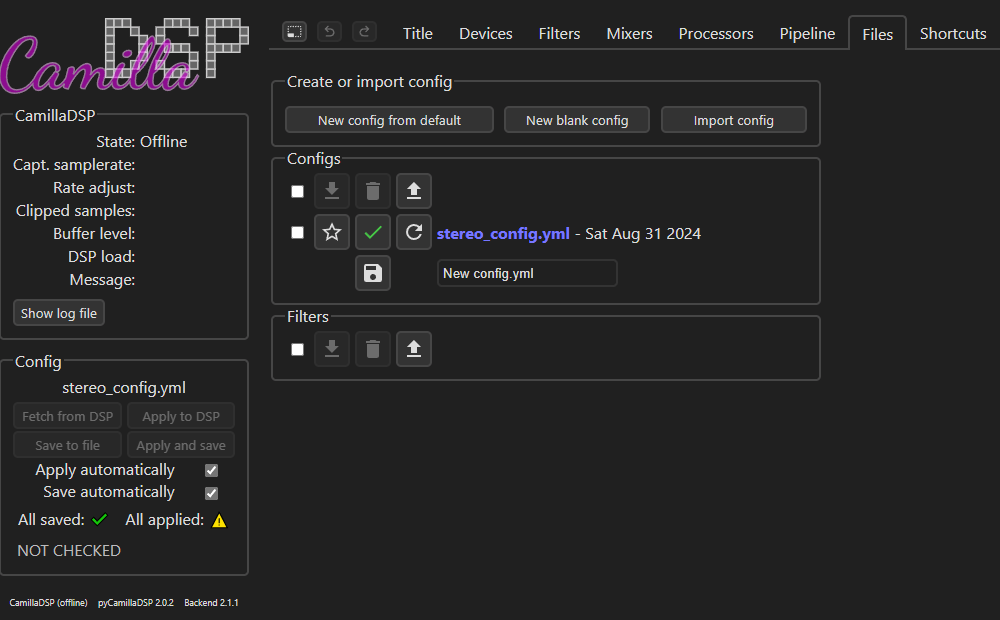Click Backend 2.1.1 version text

[x=211, y=603]
